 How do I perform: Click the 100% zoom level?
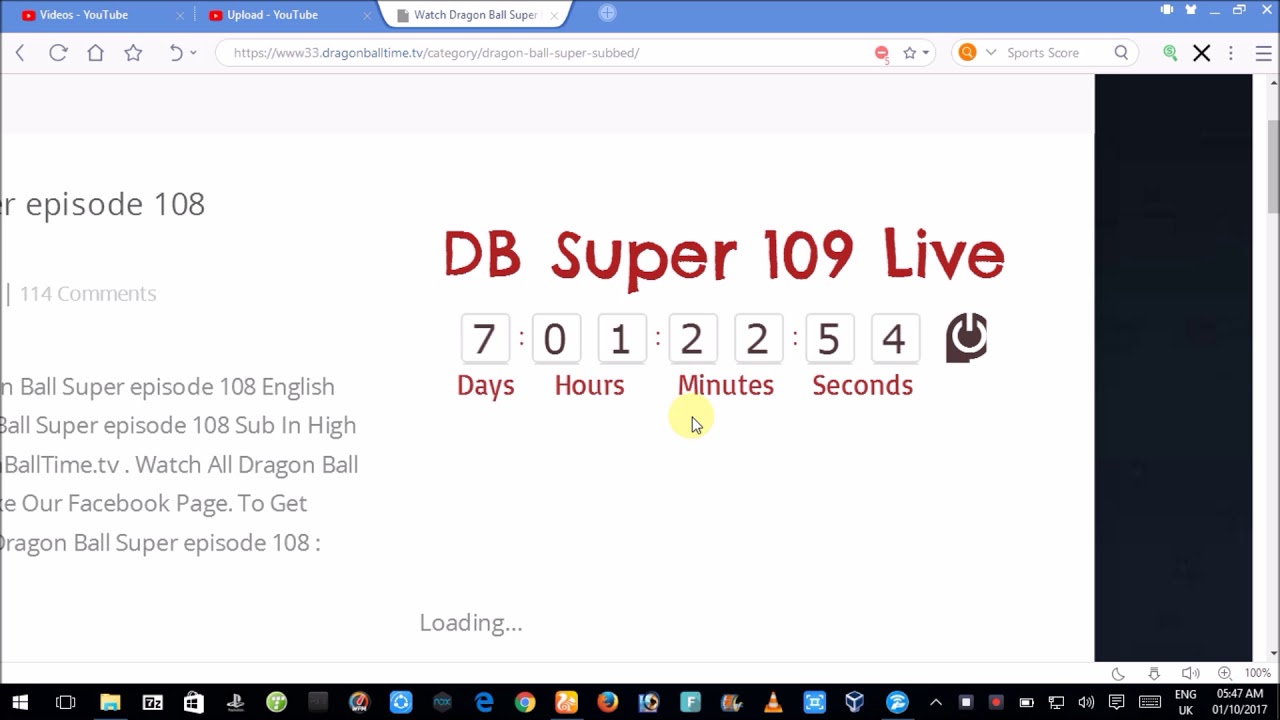(x=1257, y=674)
